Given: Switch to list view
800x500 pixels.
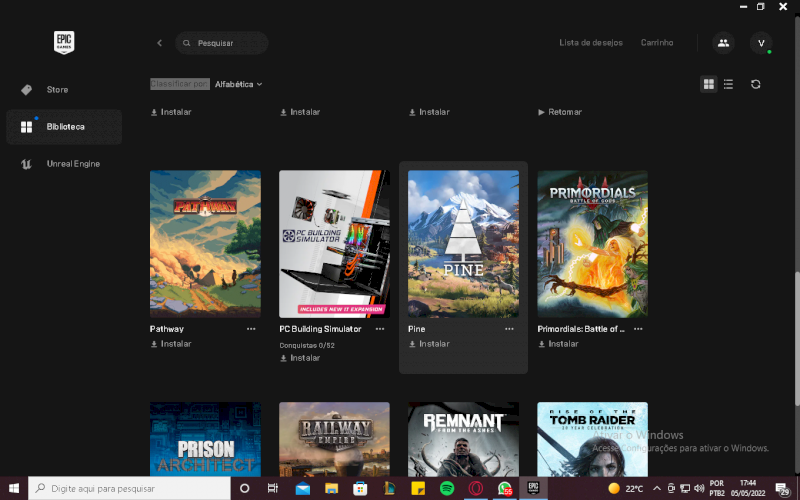Looking at the screenshot, I should click(728, 84).
